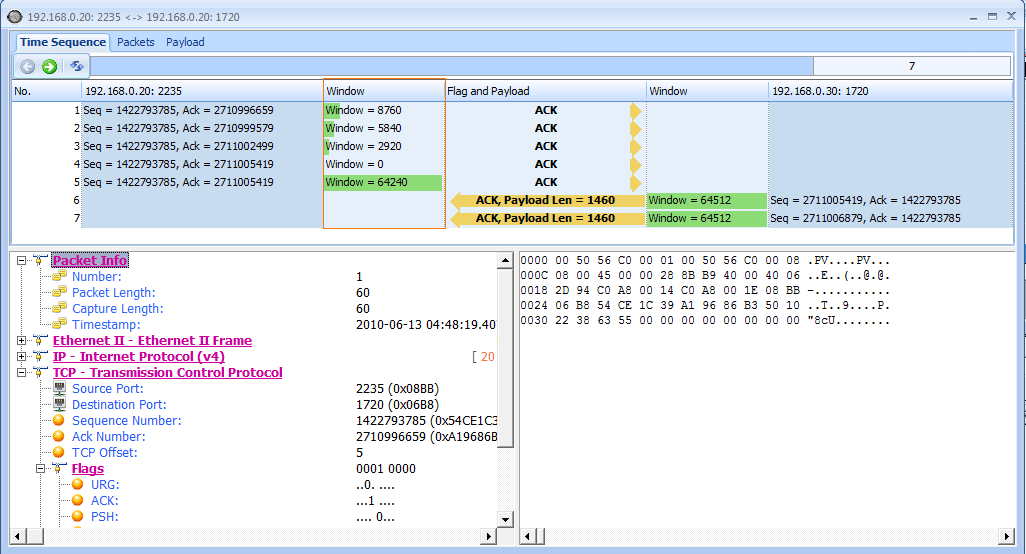Click the Flags value 0001 0000
This screenshot has width=1026, height=554.
click(386, 468)
